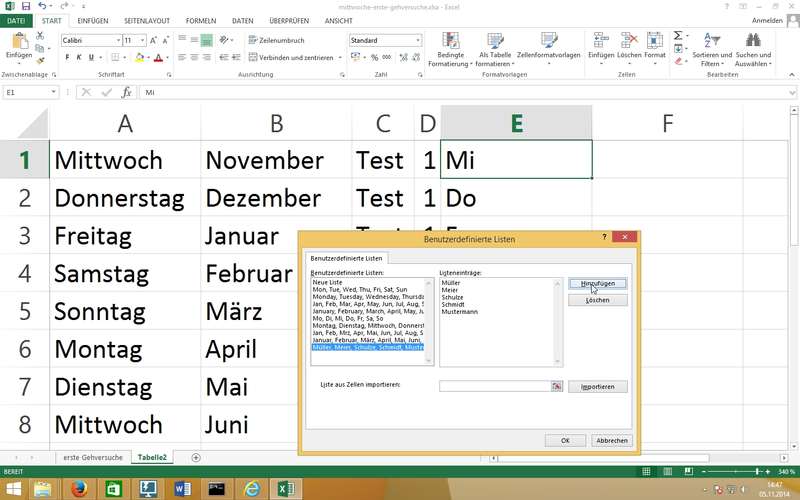The height and width of the screenshot is (500, 800).
Task: Toggle Zeilenumbruch text wrapping
Action: click(275, 40)
